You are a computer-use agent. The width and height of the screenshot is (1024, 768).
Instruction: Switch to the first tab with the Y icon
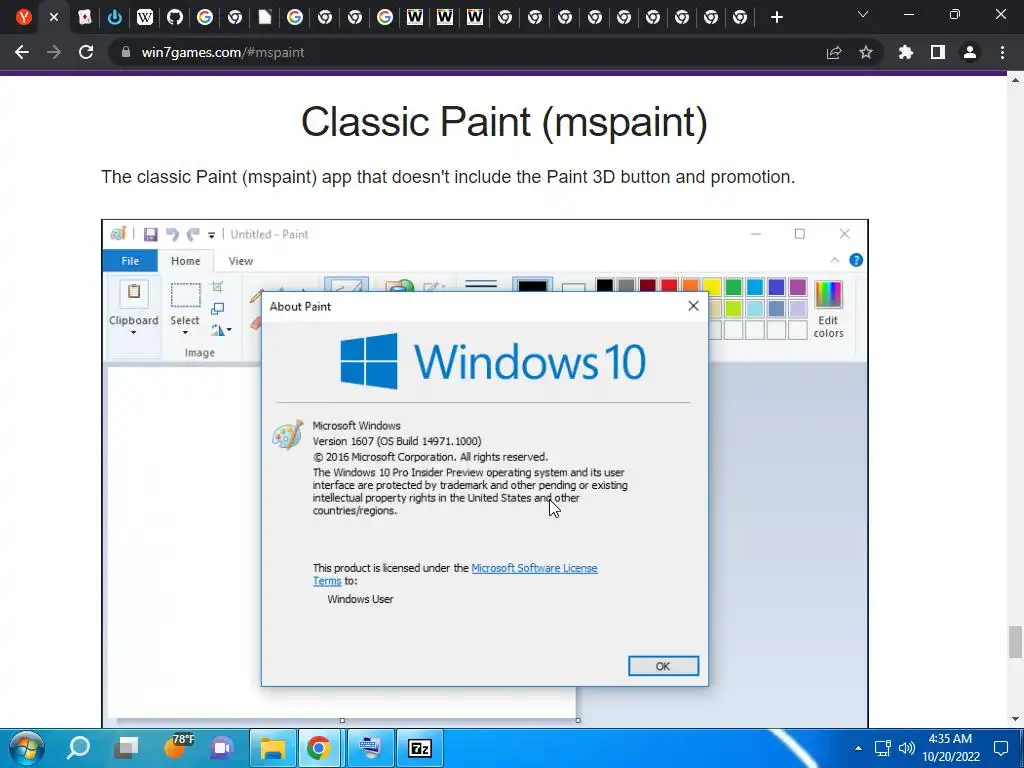(x=24, y=17)
